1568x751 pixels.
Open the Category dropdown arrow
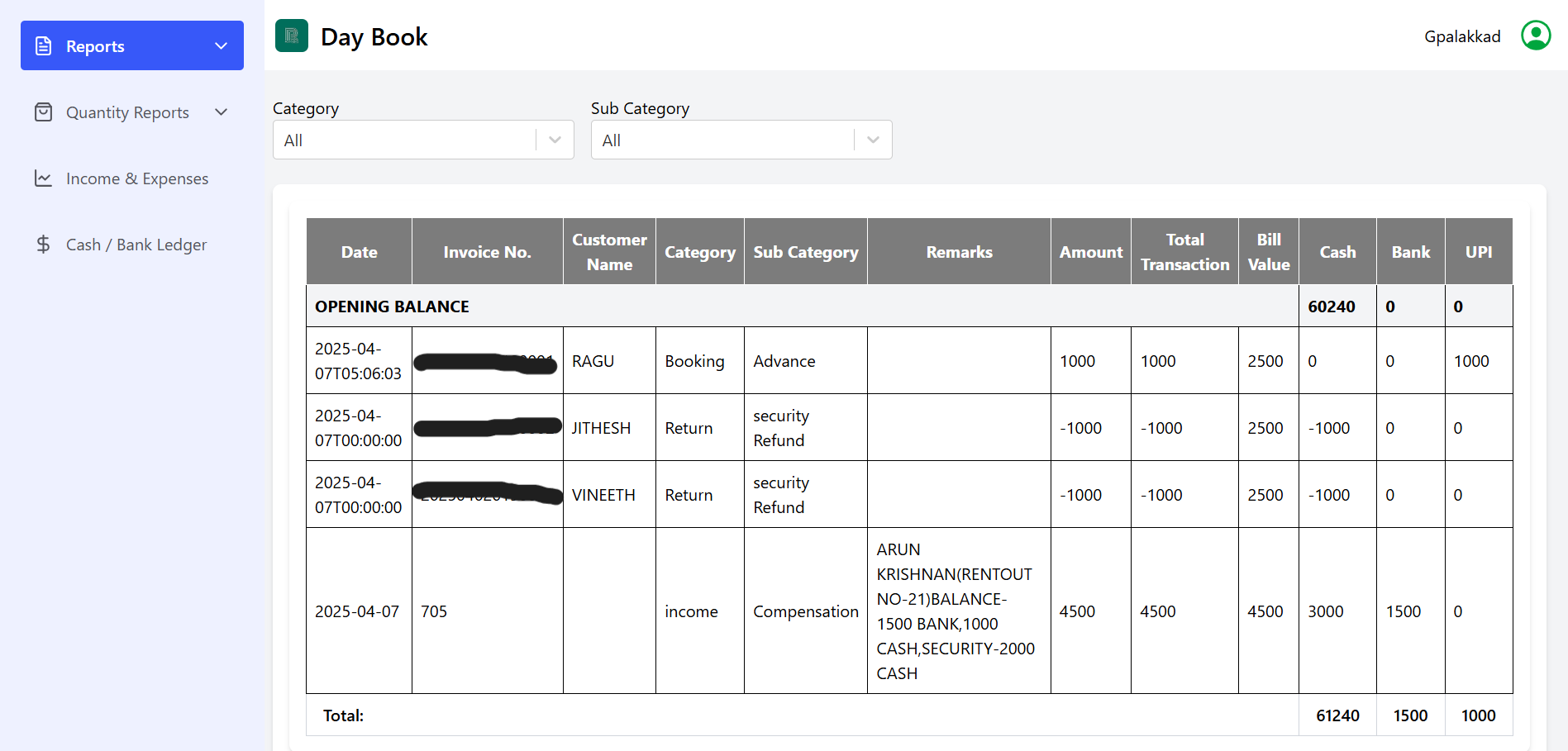[555, 140]
